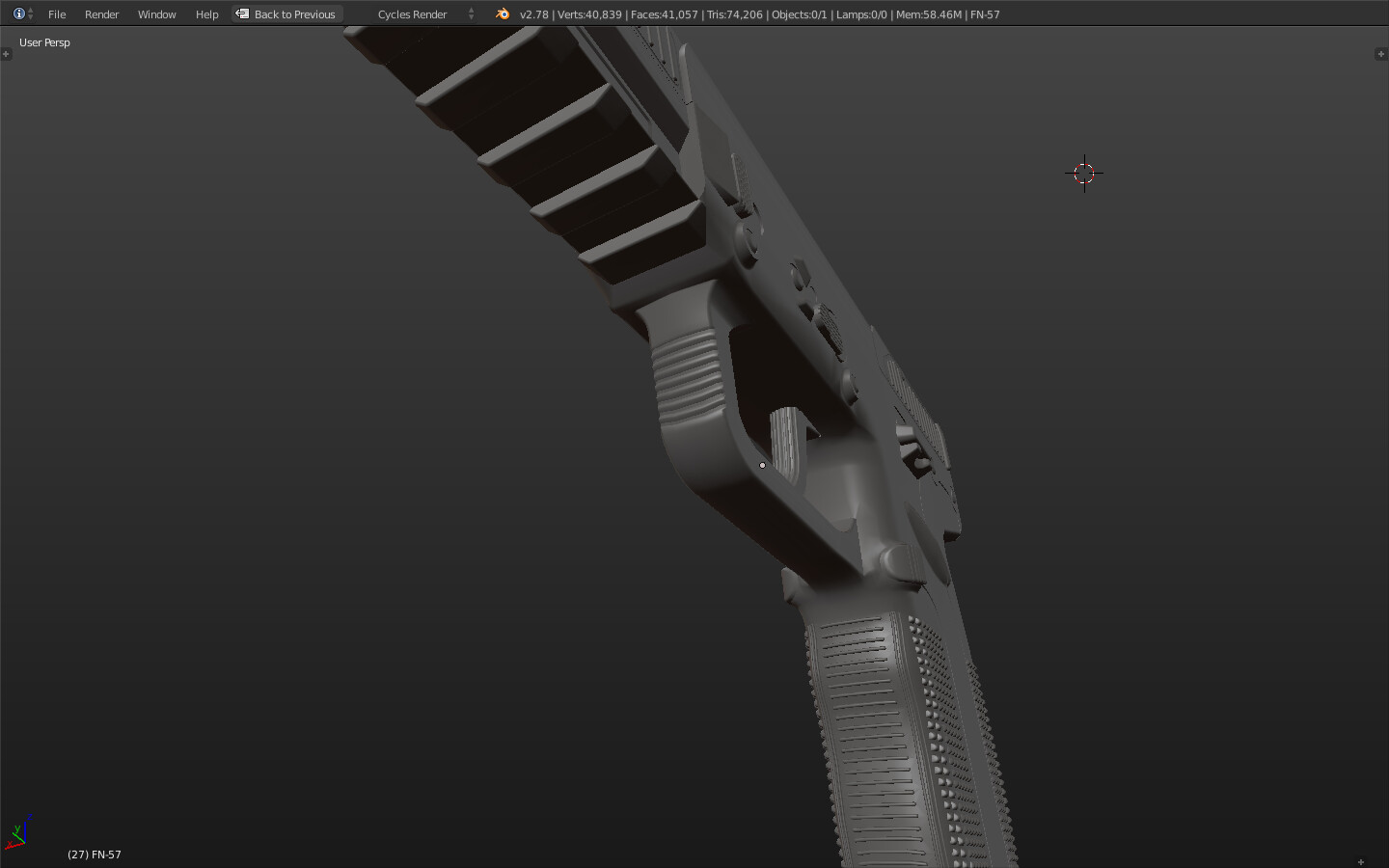1389x868 pixels.
Task: Open the Cycles Render engine dropdown
Action: pos(425,14)
